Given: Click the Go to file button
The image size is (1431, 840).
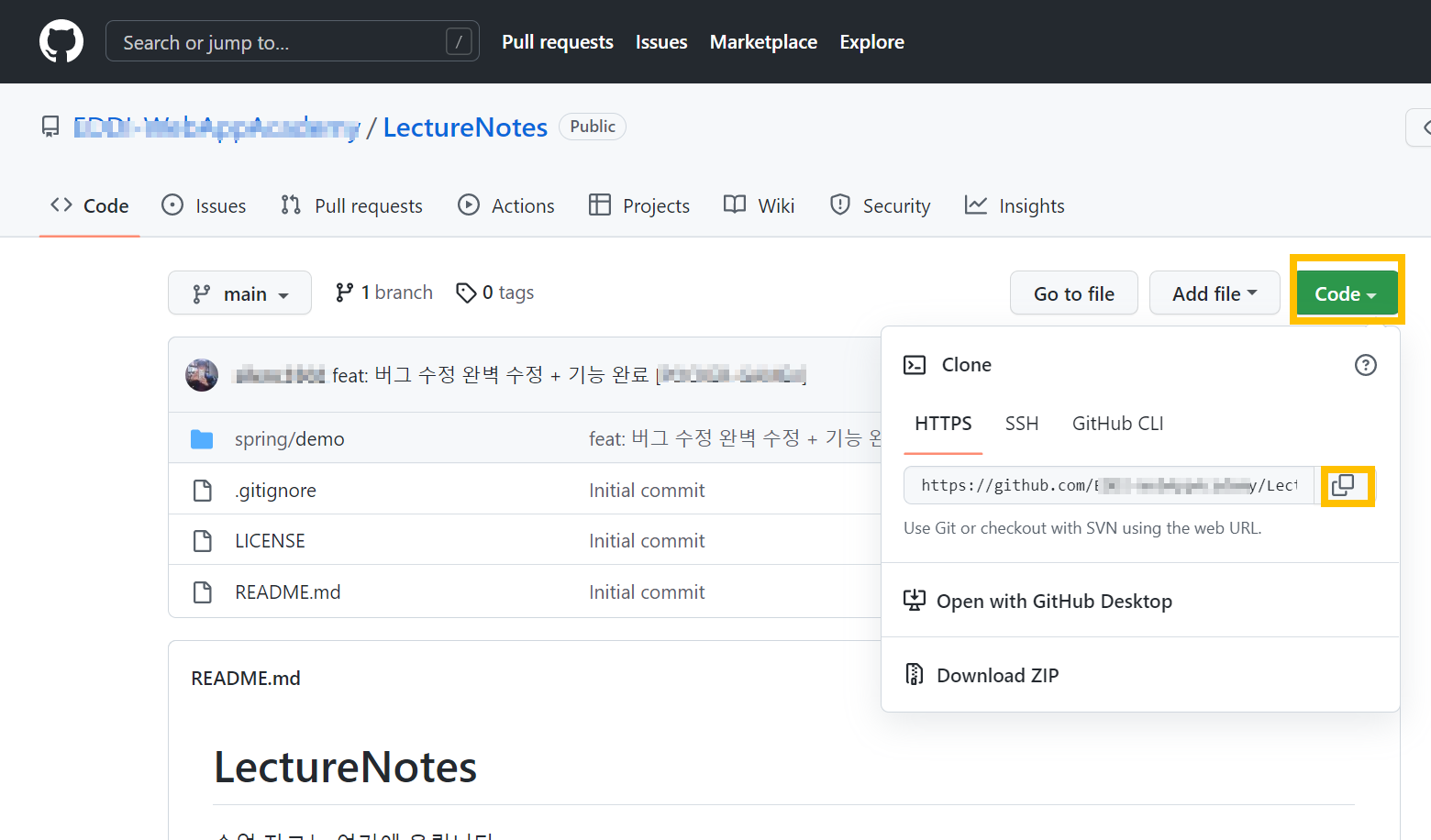Looking at the screenshot, I should (x=1073, y=293).
